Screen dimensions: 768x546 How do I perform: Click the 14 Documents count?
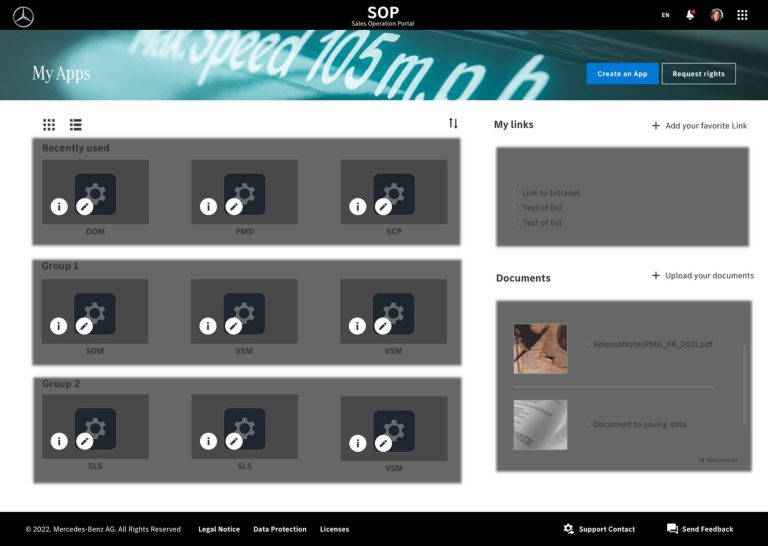click(x=718, y=460)
